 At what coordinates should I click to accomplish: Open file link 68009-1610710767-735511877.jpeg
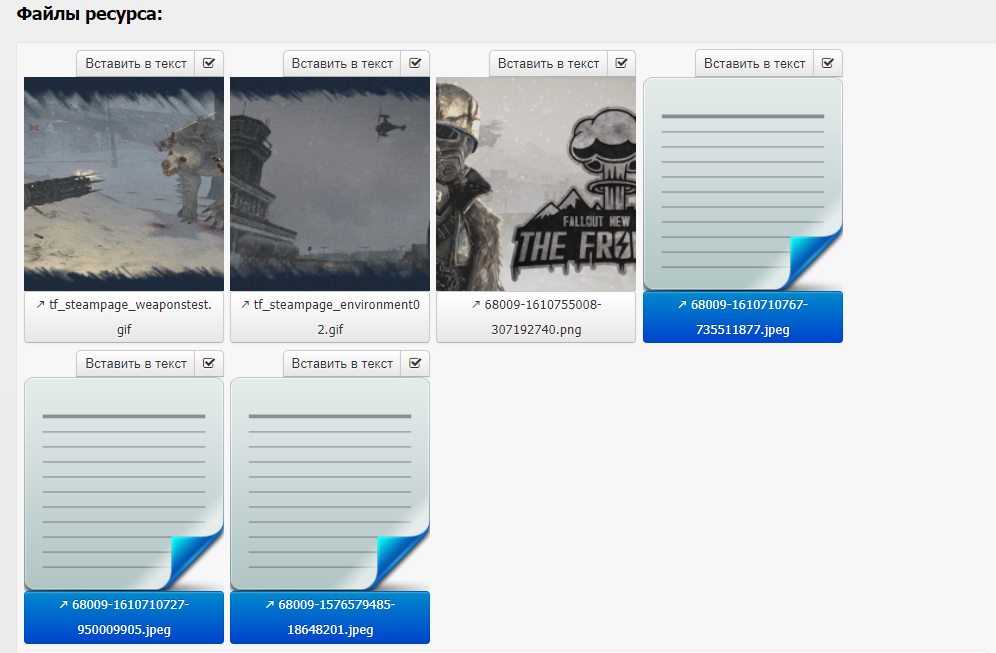pos(743,317)
